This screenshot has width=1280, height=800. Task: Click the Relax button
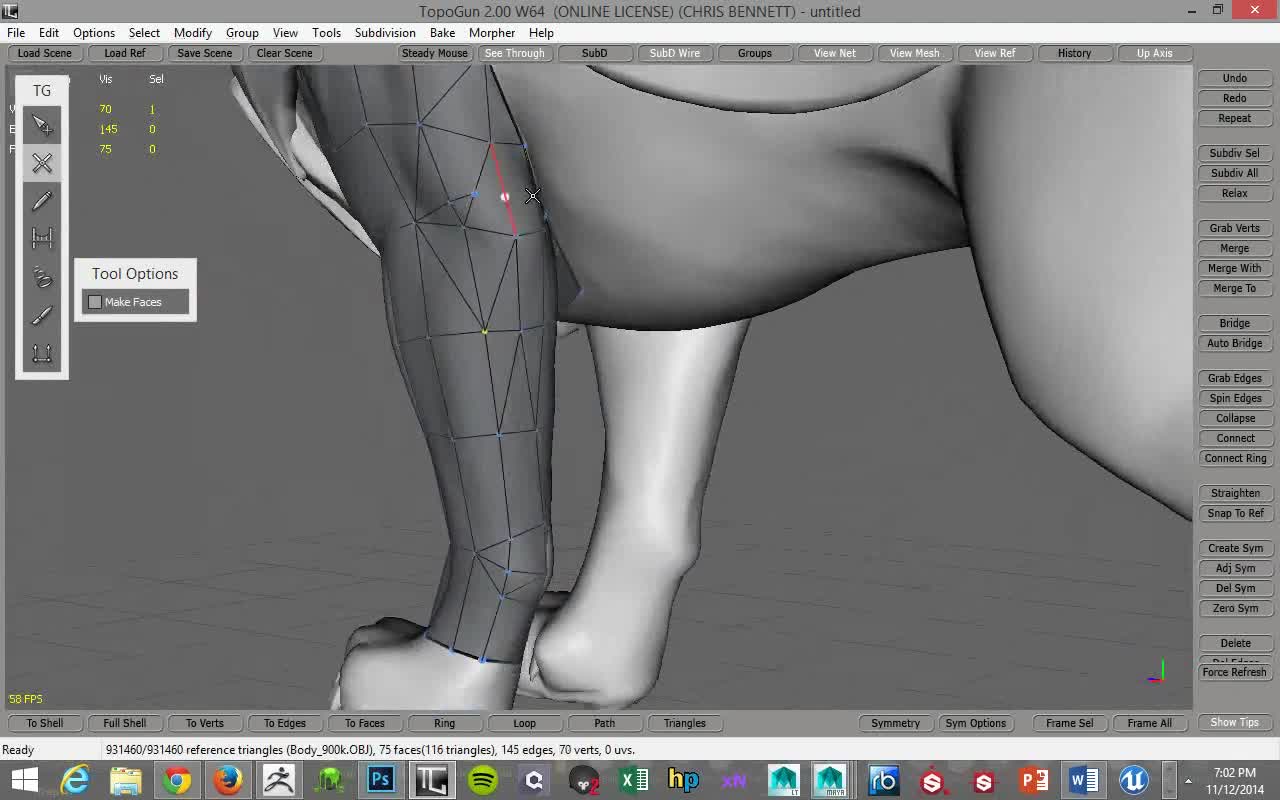(x=1235, y=193)
